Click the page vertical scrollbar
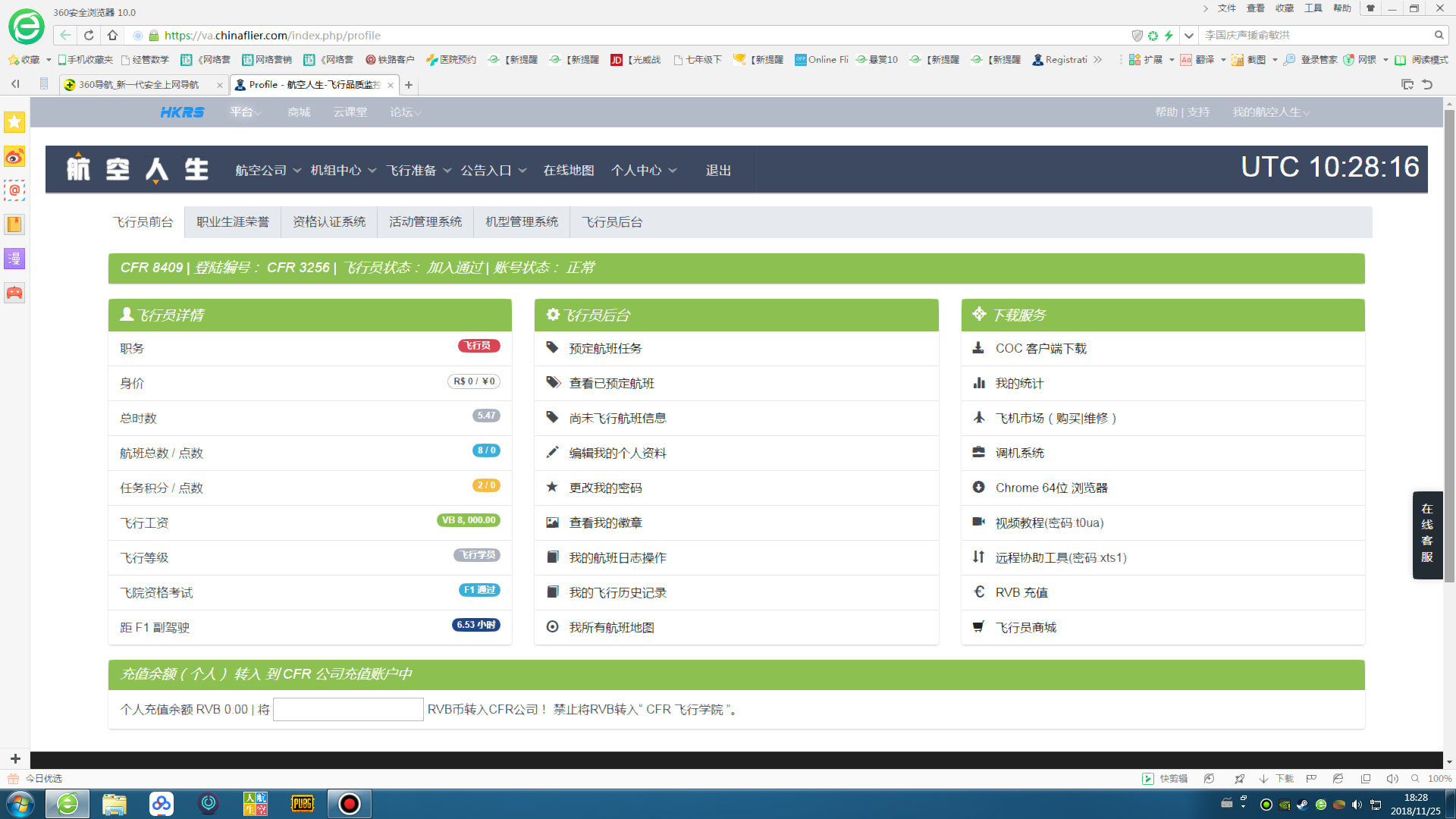The height and width of the screenshot is (819, 1456). [1449, 345]
